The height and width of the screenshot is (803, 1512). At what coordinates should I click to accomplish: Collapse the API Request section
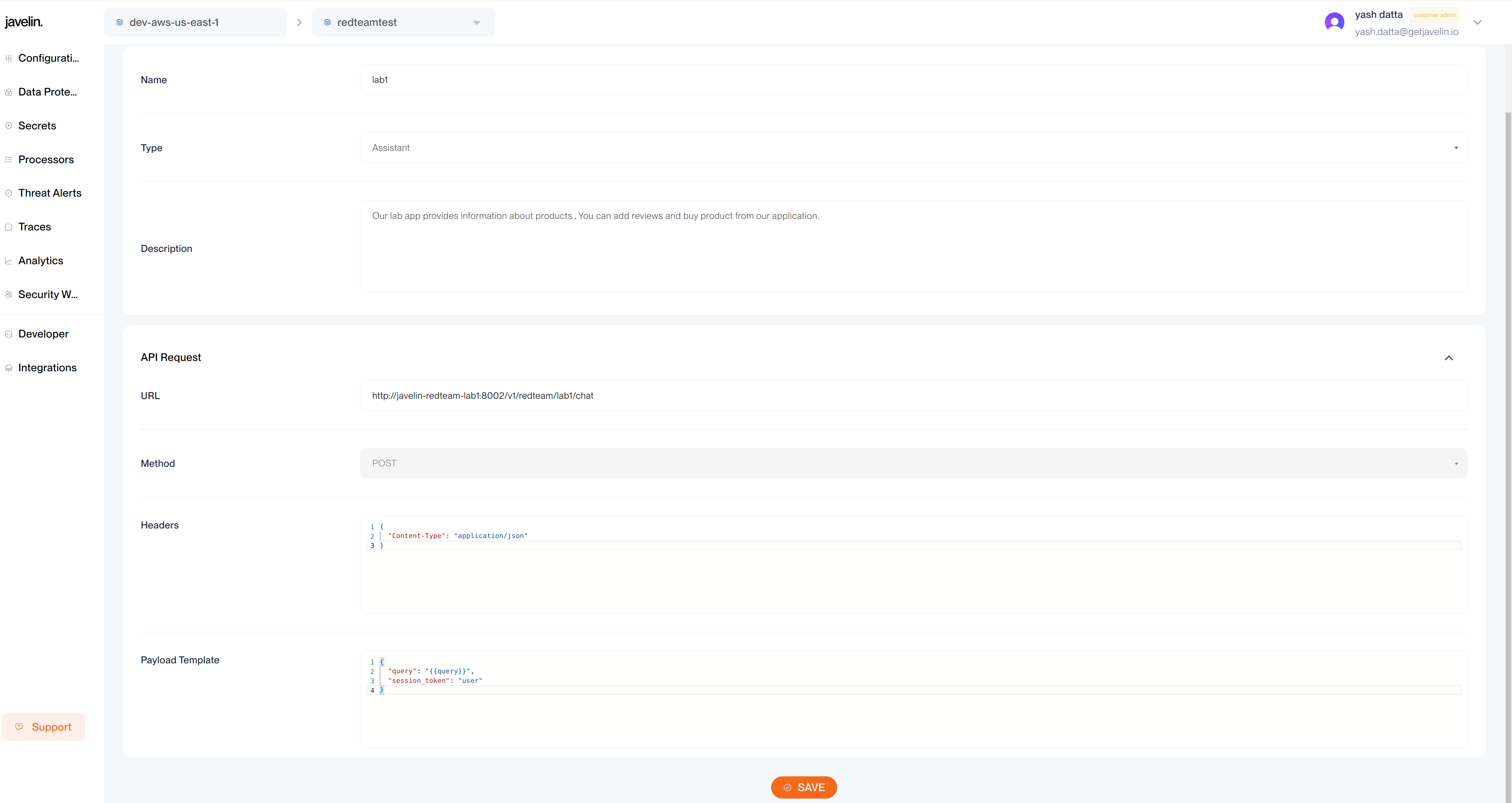1449,358
